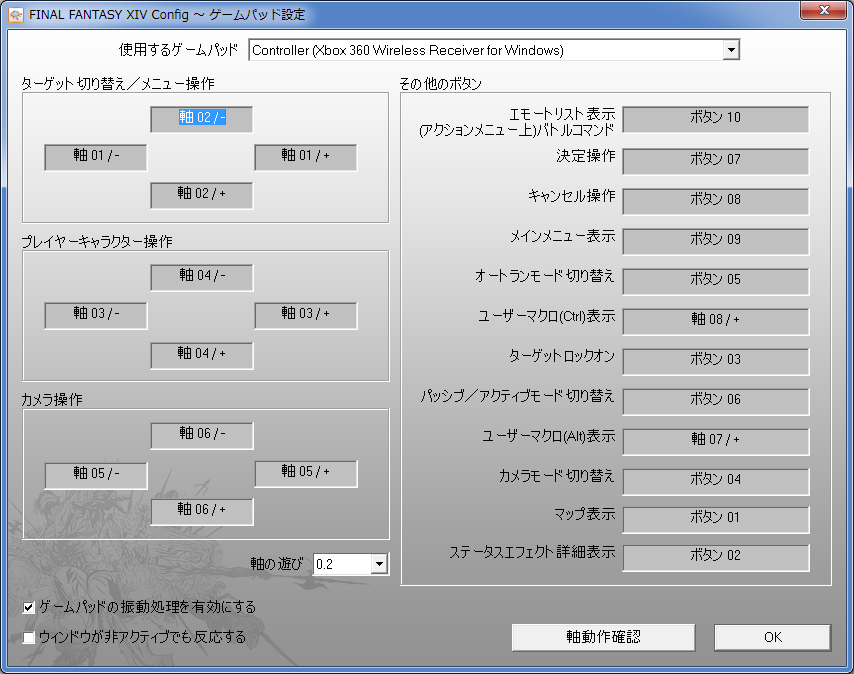This screenshot has width=854, height=674.
Task: Choose the 軸 06 / + camera field
Action: coord(202,512)
